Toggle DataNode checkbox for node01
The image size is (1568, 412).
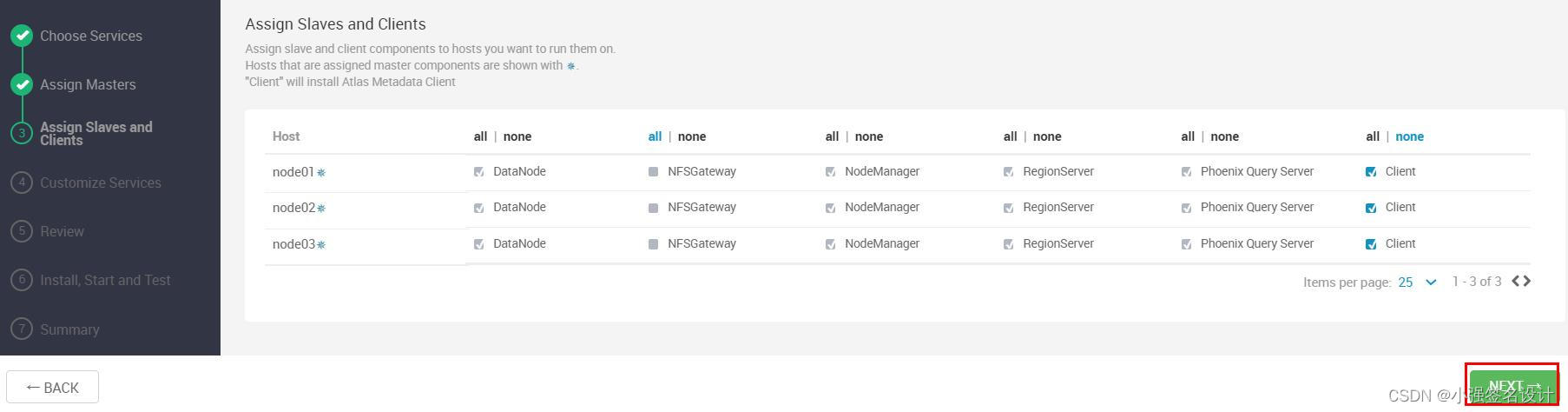[478, 172]
